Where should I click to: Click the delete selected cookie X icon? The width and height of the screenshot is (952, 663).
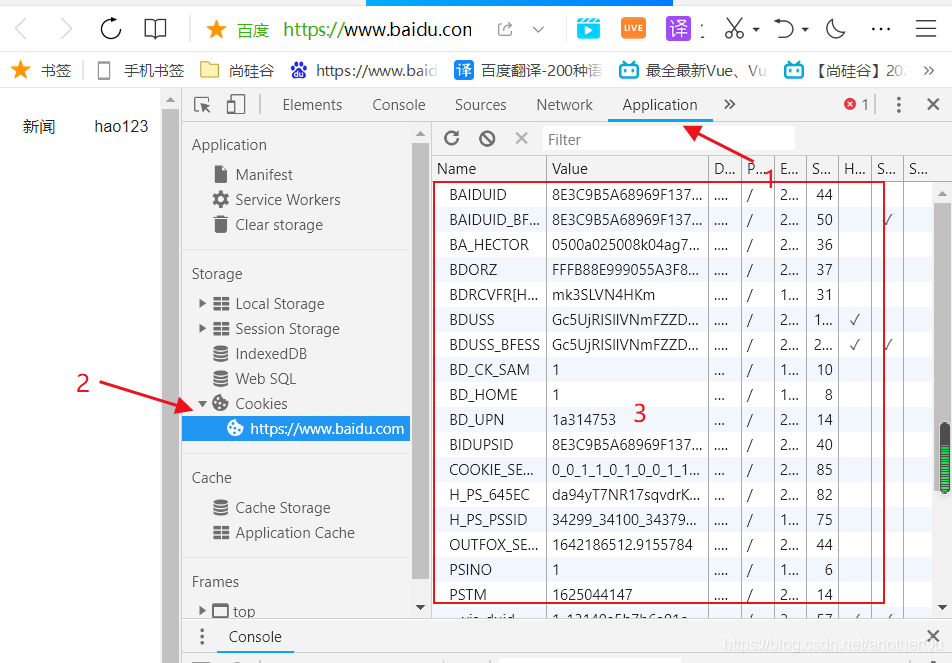(x=521, y=138)
